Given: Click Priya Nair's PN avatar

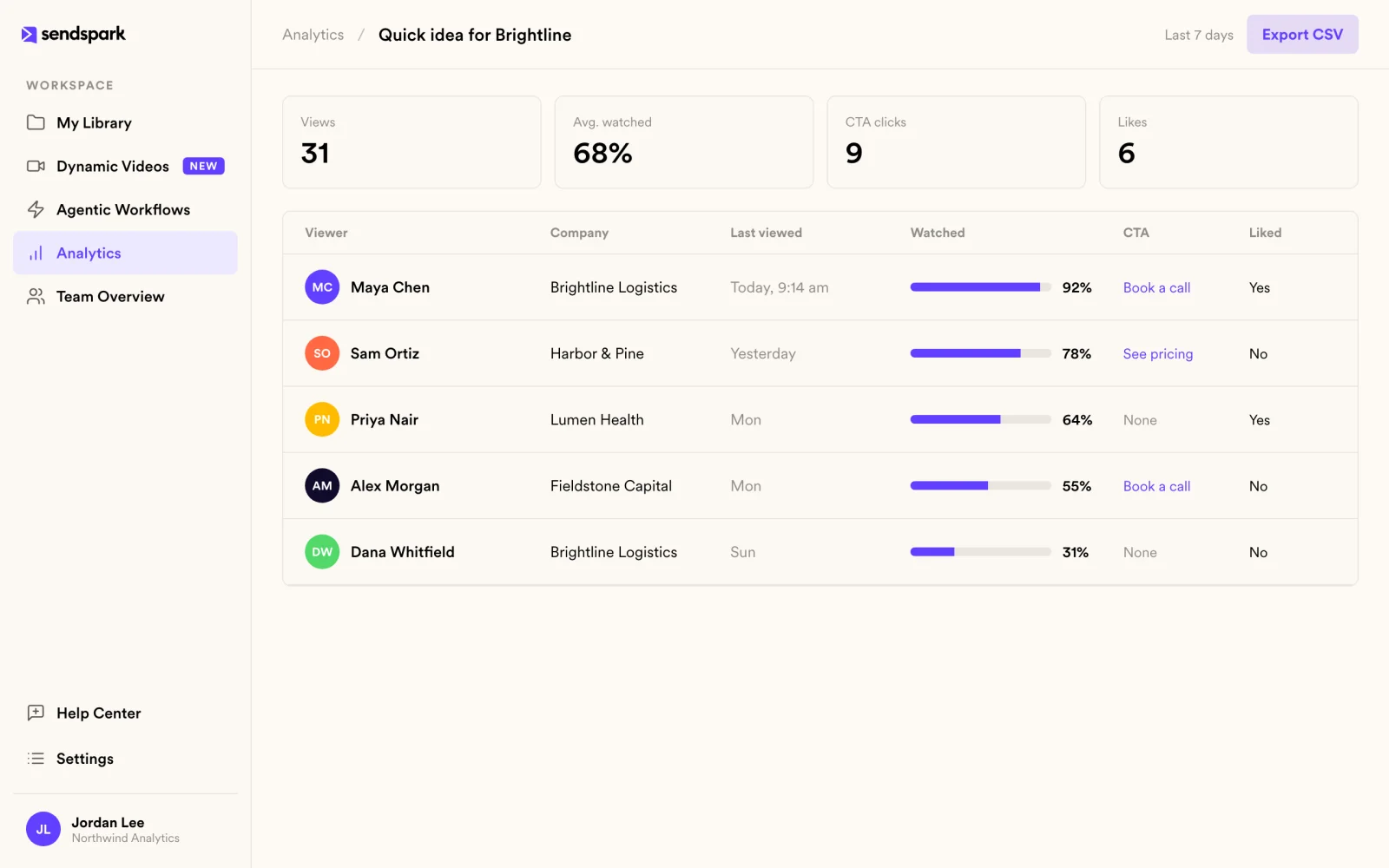Looking at the screenshot, I should [x=322, y=419].
